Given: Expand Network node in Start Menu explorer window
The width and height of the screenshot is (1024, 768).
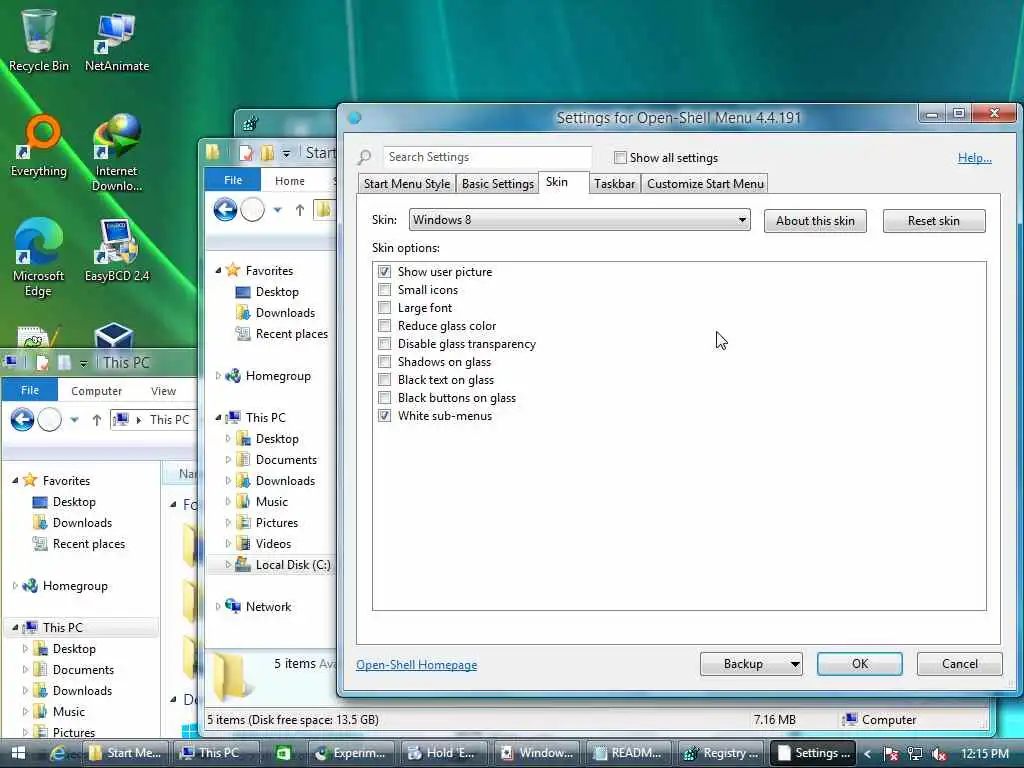Looking at the screenshot, I should tap(218, 606).
